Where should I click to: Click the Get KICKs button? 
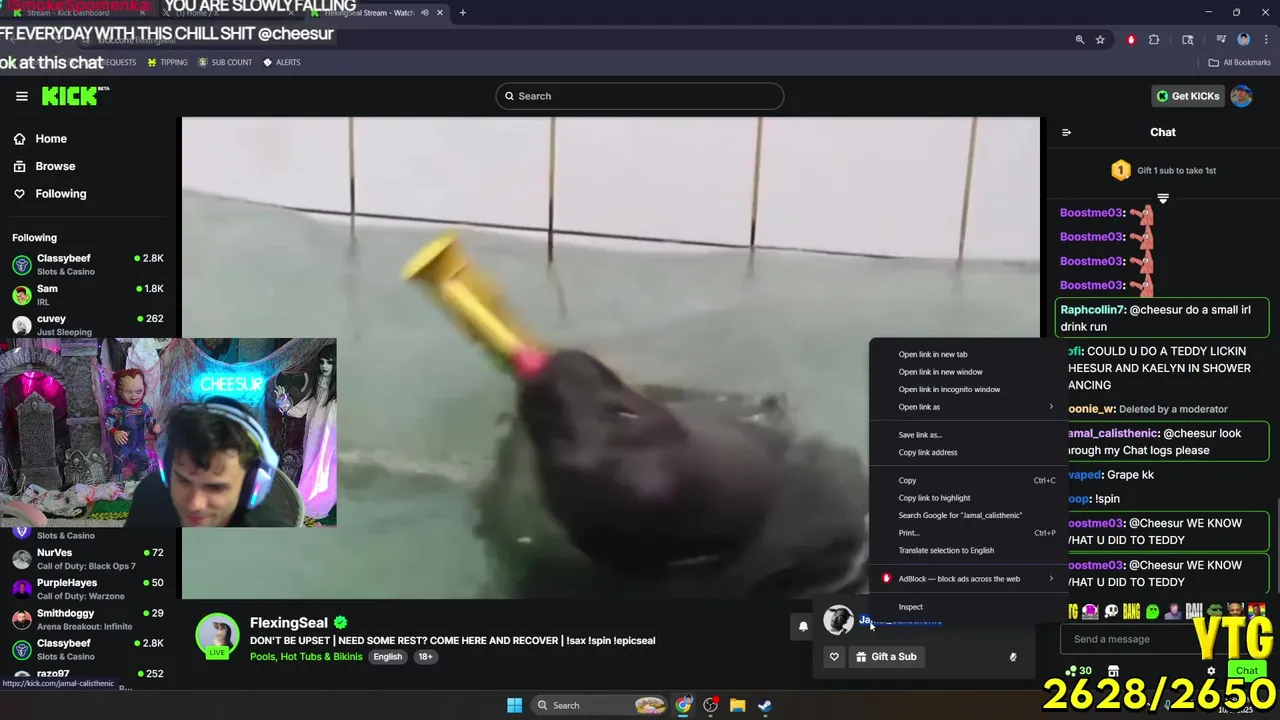point(1188,96)
